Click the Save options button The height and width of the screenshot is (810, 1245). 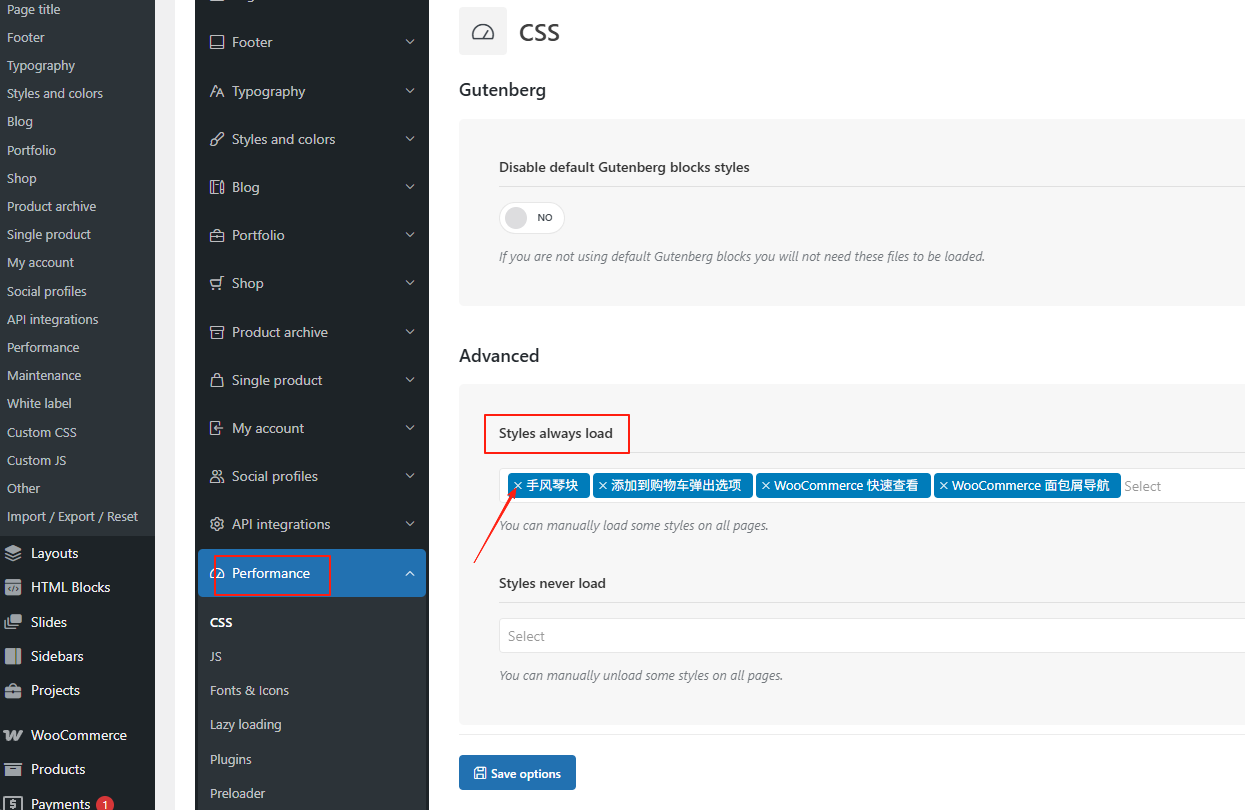click(x=517, y=773)
